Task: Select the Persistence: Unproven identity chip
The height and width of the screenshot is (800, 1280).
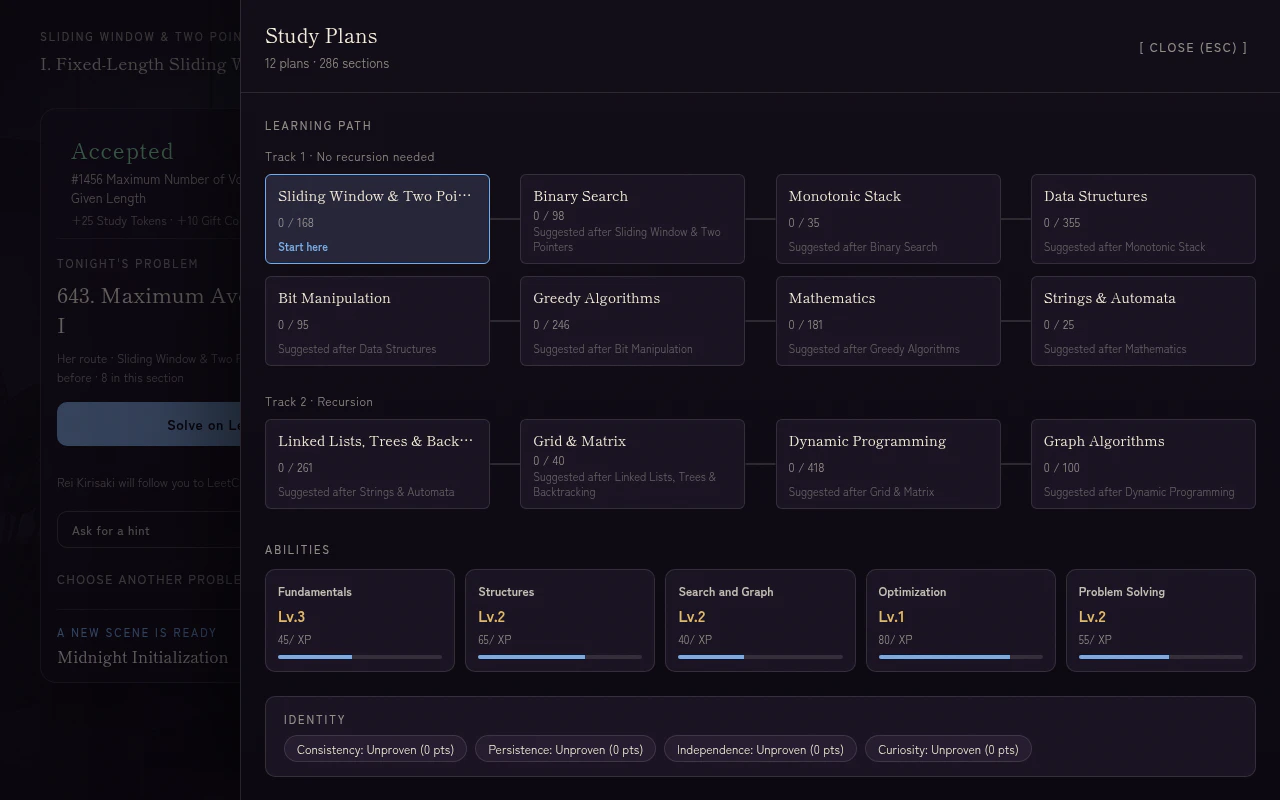Action: (x=566, y=749)
